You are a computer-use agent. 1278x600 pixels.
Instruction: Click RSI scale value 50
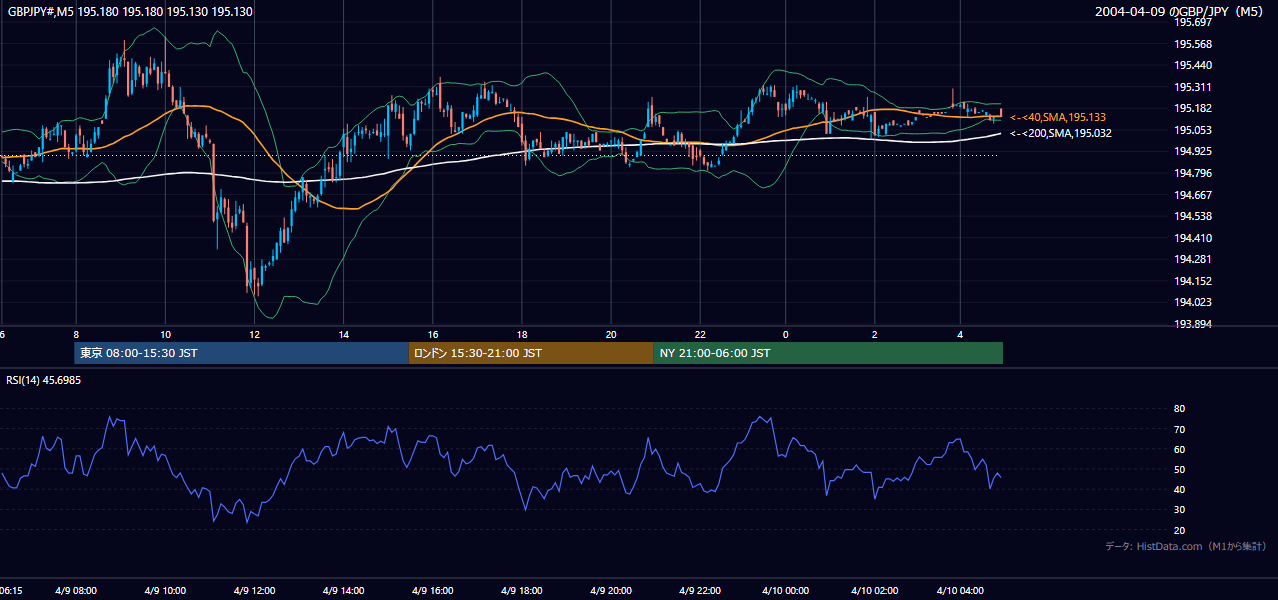1179,469
